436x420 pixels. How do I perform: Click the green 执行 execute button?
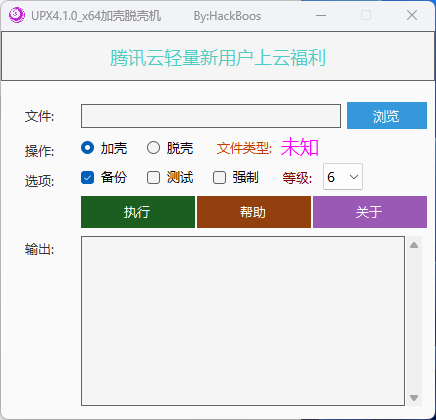coord(138,212)
